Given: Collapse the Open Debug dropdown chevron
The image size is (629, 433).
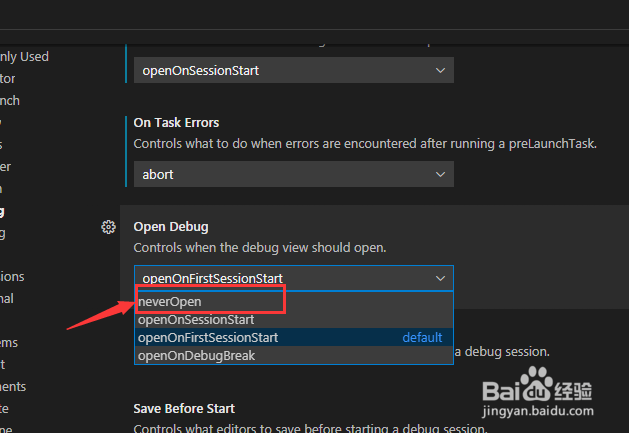Looking at the screenshot, I should [440, 278].
